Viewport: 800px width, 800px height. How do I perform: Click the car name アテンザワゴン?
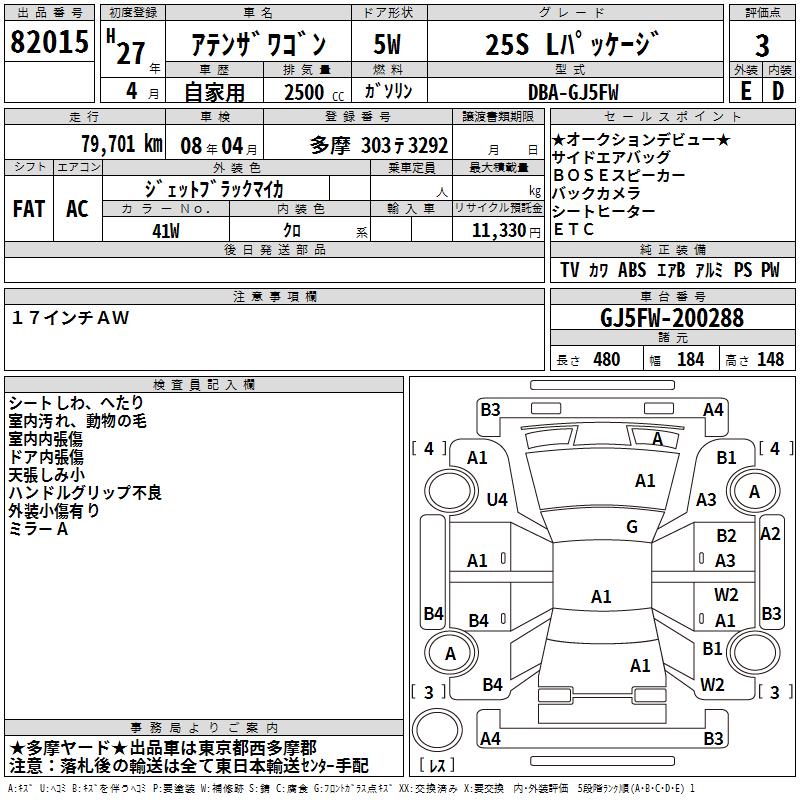259,44
